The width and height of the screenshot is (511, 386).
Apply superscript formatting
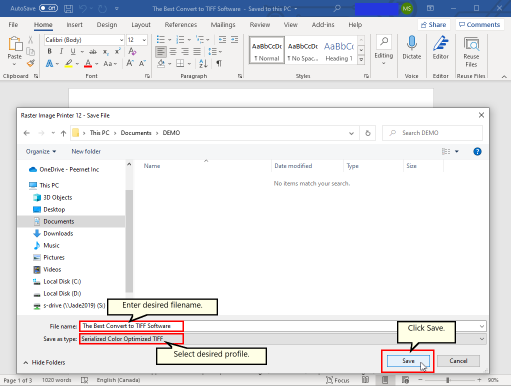pyautogui.click(x=117, y=52)
